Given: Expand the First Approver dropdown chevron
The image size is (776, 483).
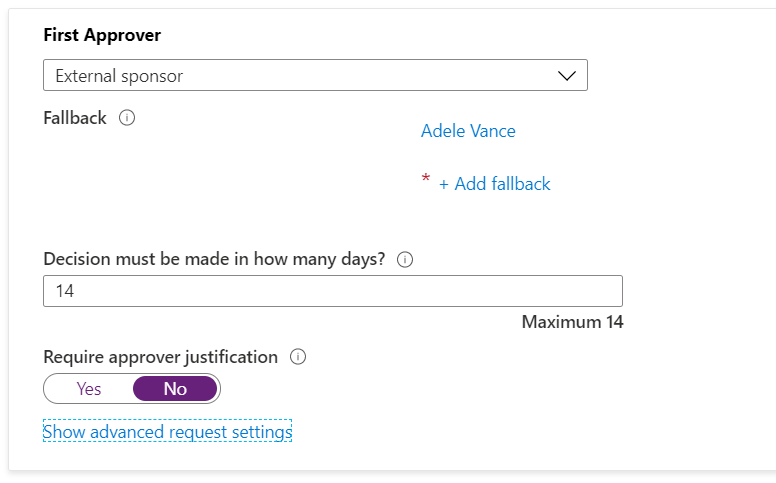Looking at the screenshot, I should click(x=566, y=76).
